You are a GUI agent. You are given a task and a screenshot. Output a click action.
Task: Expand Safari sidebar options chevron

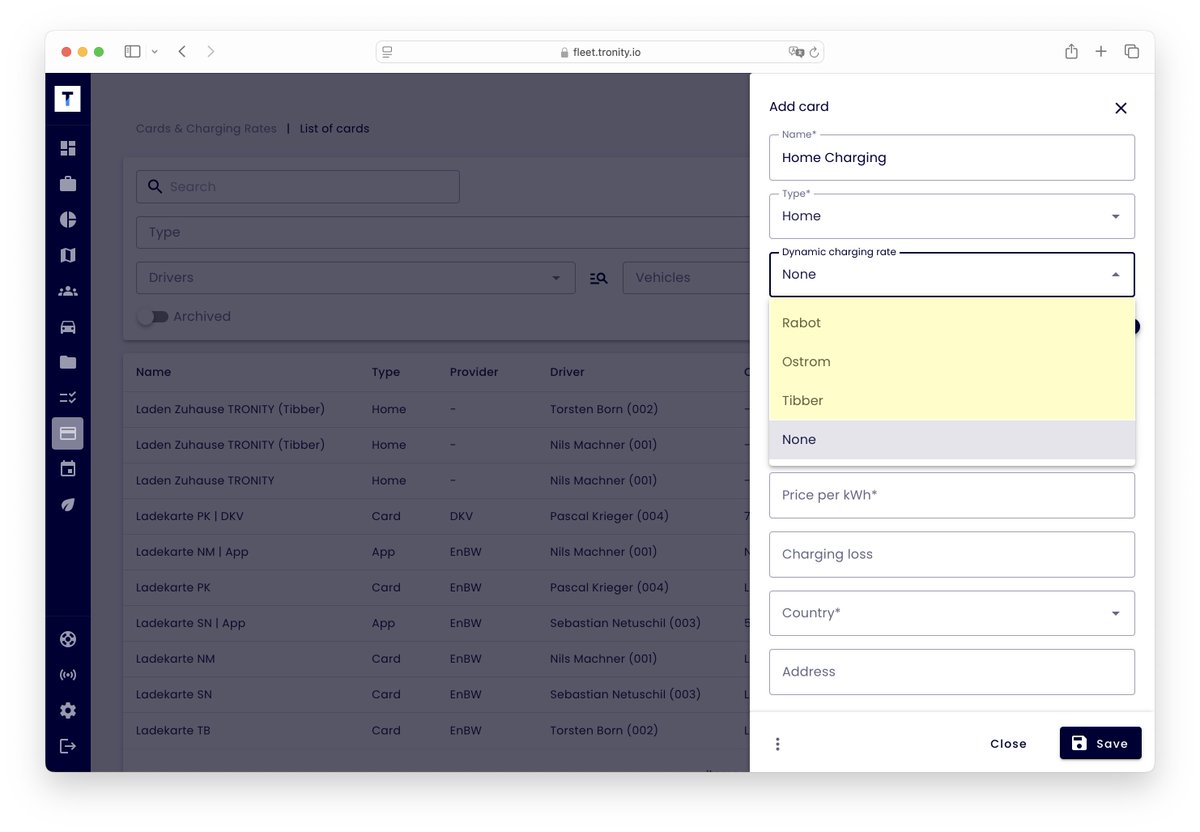tap(155, 52)
